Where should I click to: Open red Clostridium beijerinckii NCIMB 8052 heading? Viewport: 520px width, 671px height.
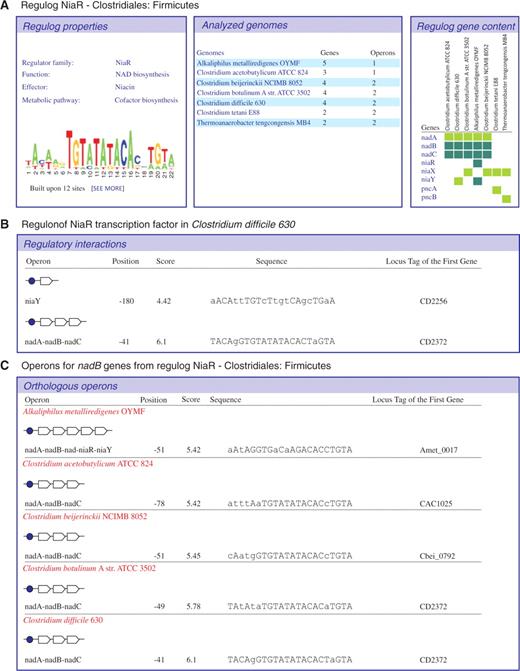[x=85, y=517]
